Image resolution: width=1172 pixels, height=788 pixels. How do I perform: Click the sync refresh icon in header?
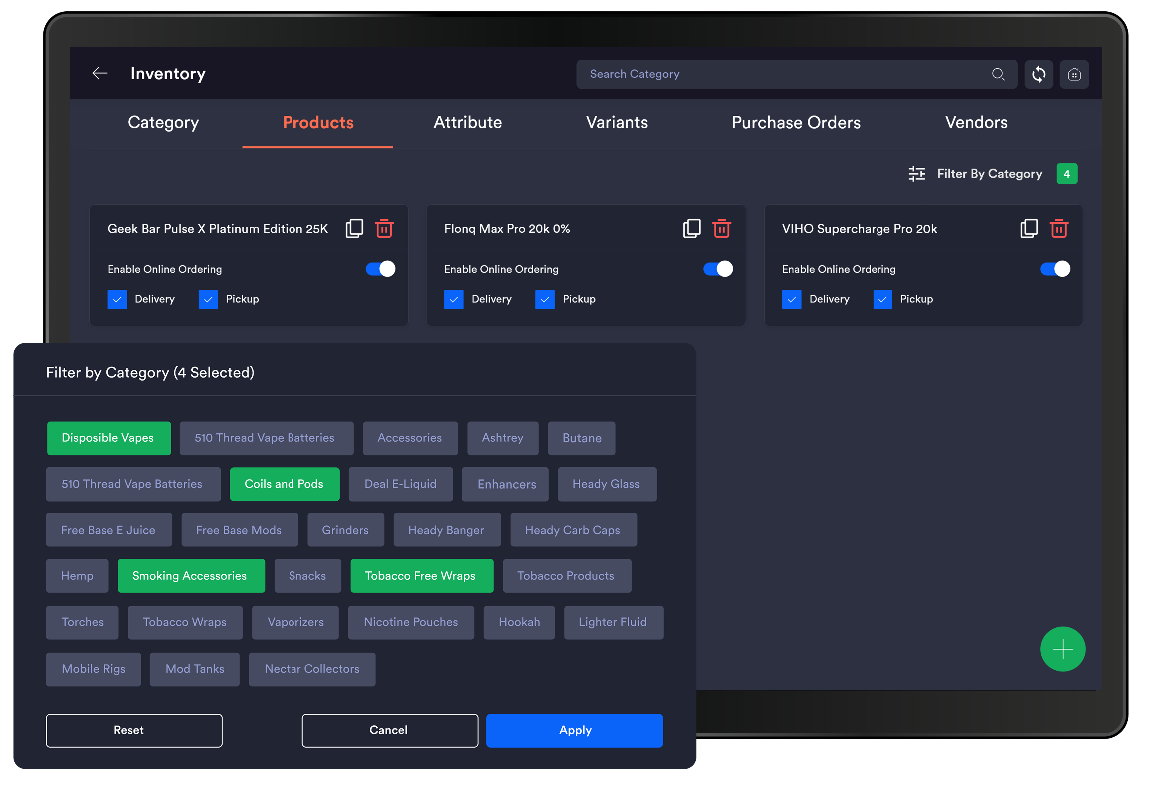pyautogui.click(x=1039, y=74)
